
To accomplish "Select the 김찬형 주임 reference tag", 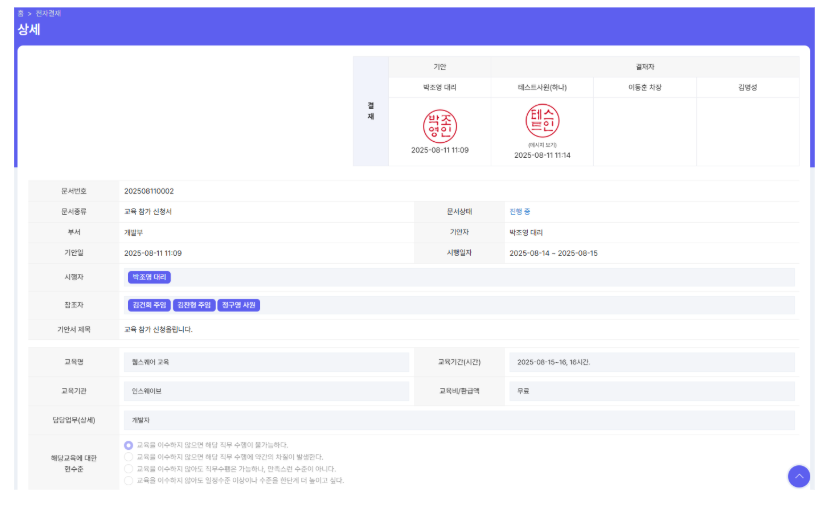I will 193,305.
